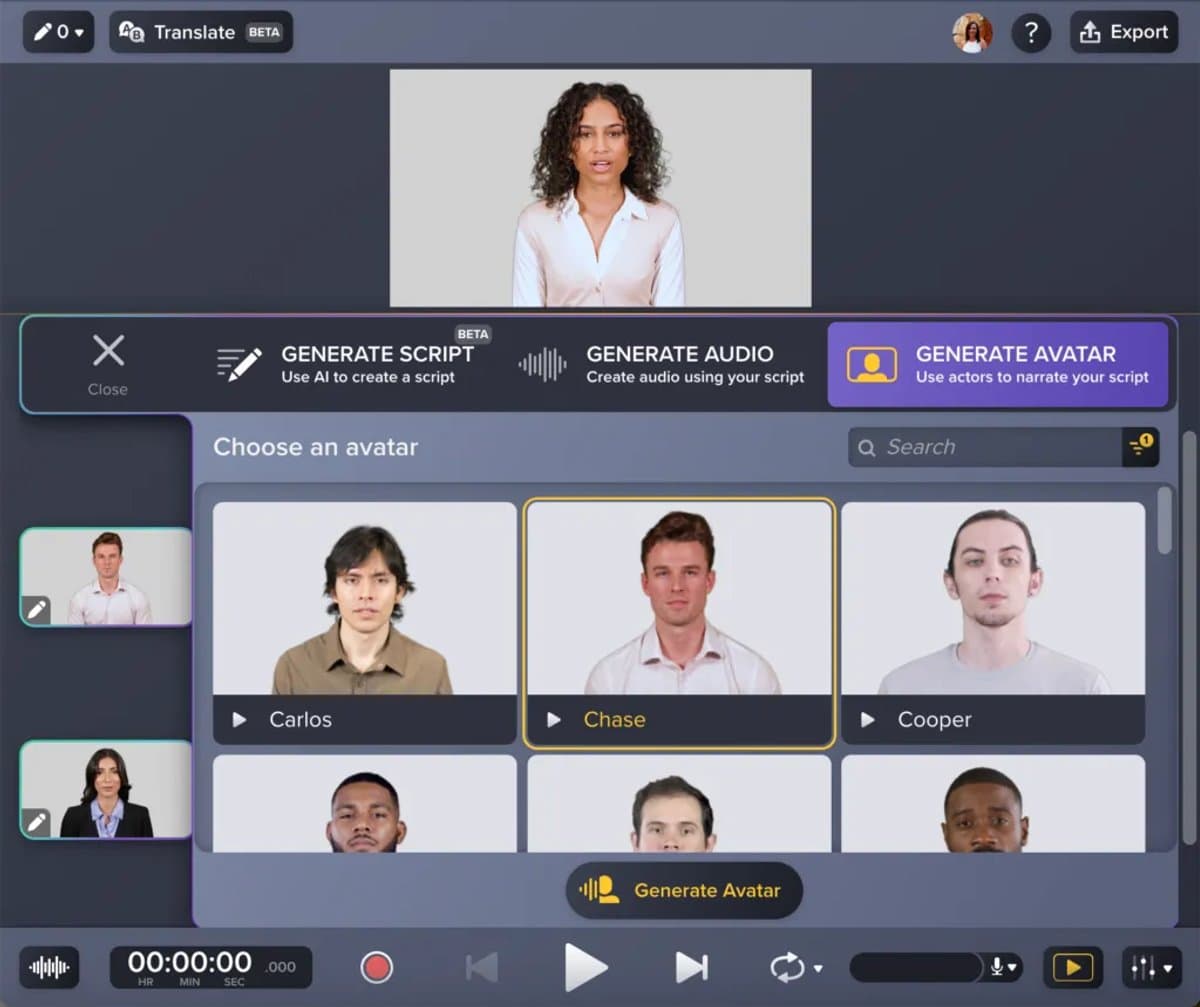
Task: Edit the male avatar scene thumbnail
Action: tap(37, 609)
